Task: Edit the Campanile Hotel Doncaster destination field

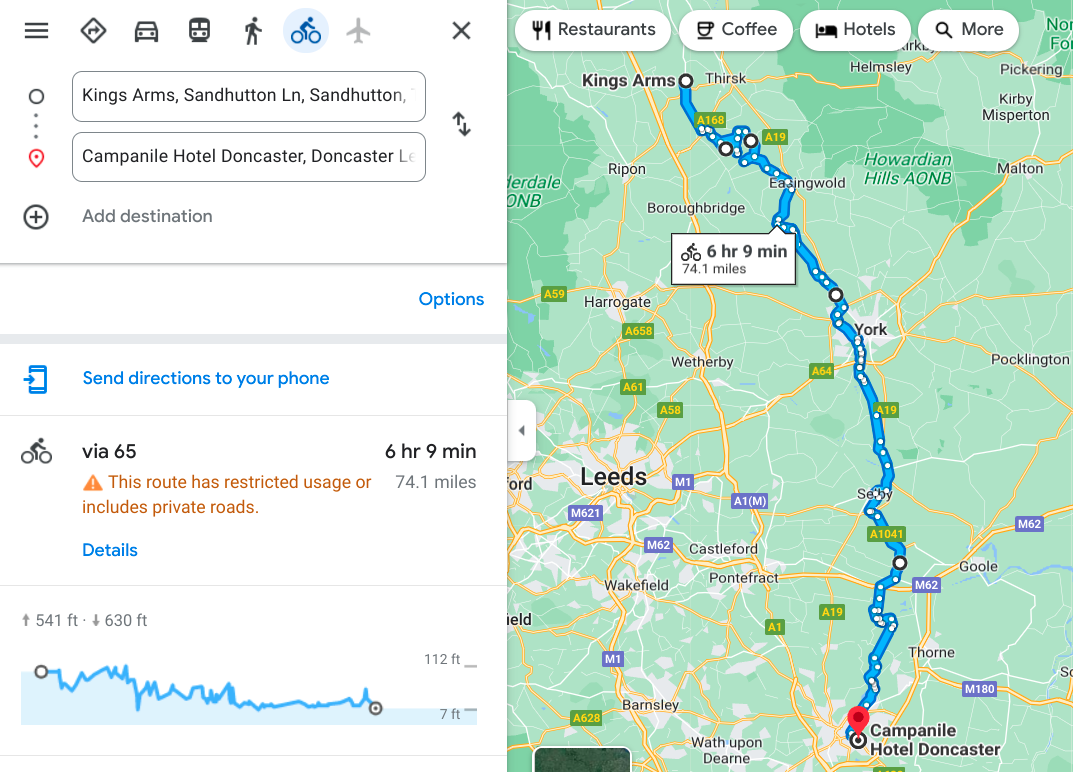Action: click(249, 157)
